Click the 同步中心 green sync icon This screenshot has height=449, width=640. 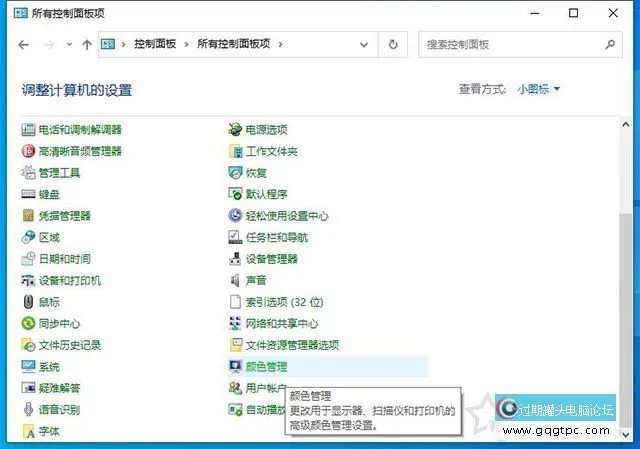click(28, 324)
